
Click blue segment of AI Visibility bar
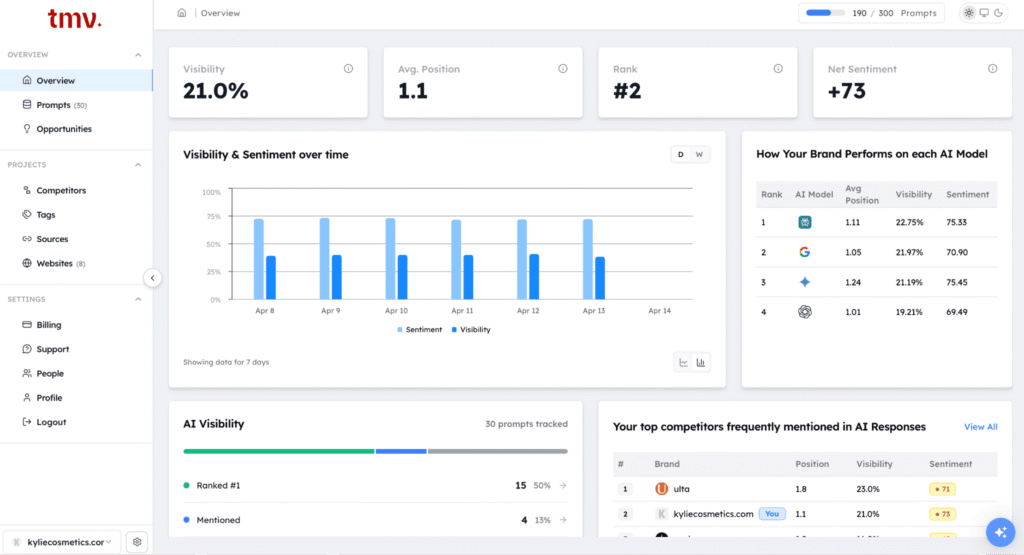[401, 451]
